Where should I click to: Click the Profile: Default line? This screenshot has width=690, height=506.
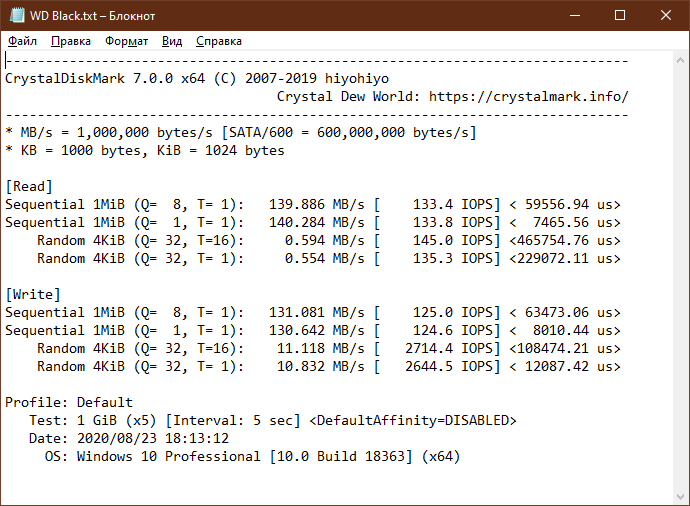[69, 402]
